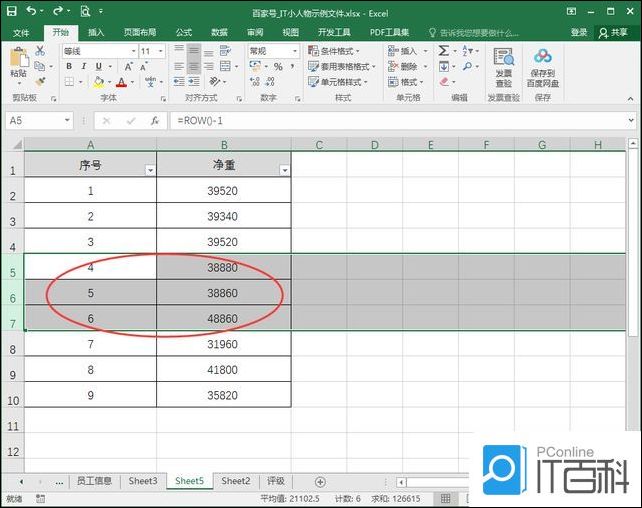Image resolution: width=642 pixels, height=508 pixels.
Task: Open the 净重 column filter dropdown
Action: (284, 170)
